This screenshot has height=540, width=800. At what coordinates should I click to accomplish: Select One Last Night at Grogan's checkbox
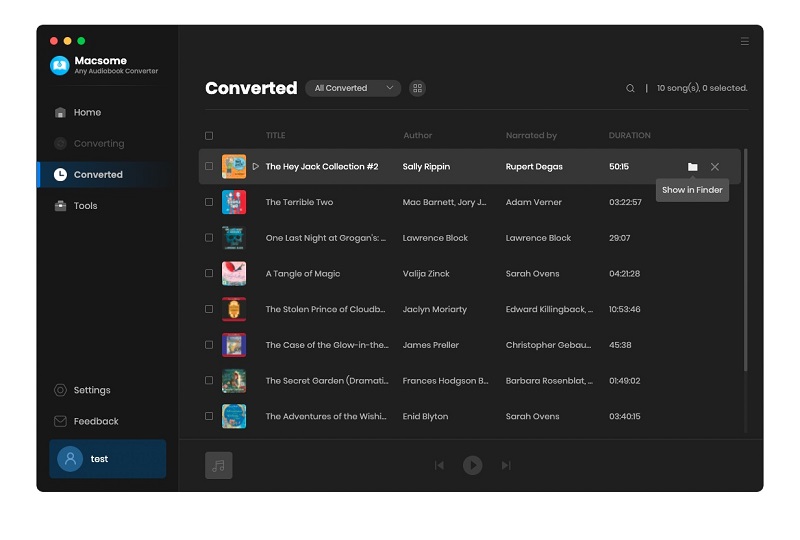click(x=209, y=238)
